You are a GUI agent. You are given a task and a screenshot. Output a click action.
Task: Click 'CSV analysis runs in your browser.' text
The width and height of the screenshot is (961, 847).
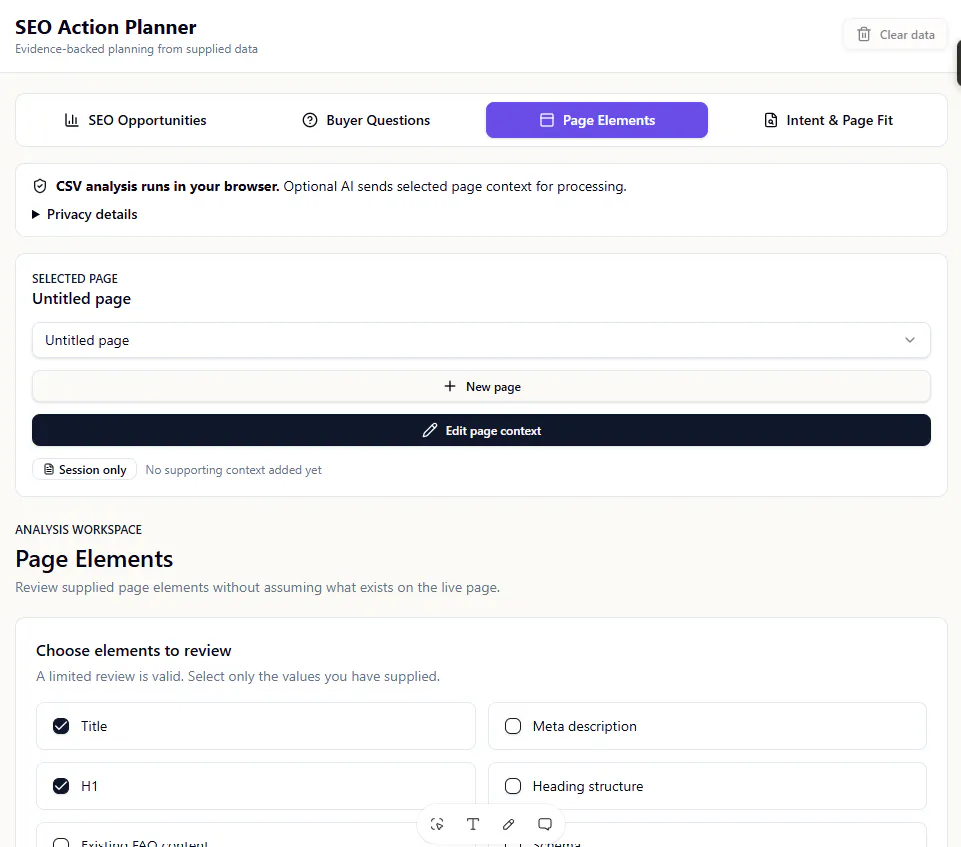point(167,186)
